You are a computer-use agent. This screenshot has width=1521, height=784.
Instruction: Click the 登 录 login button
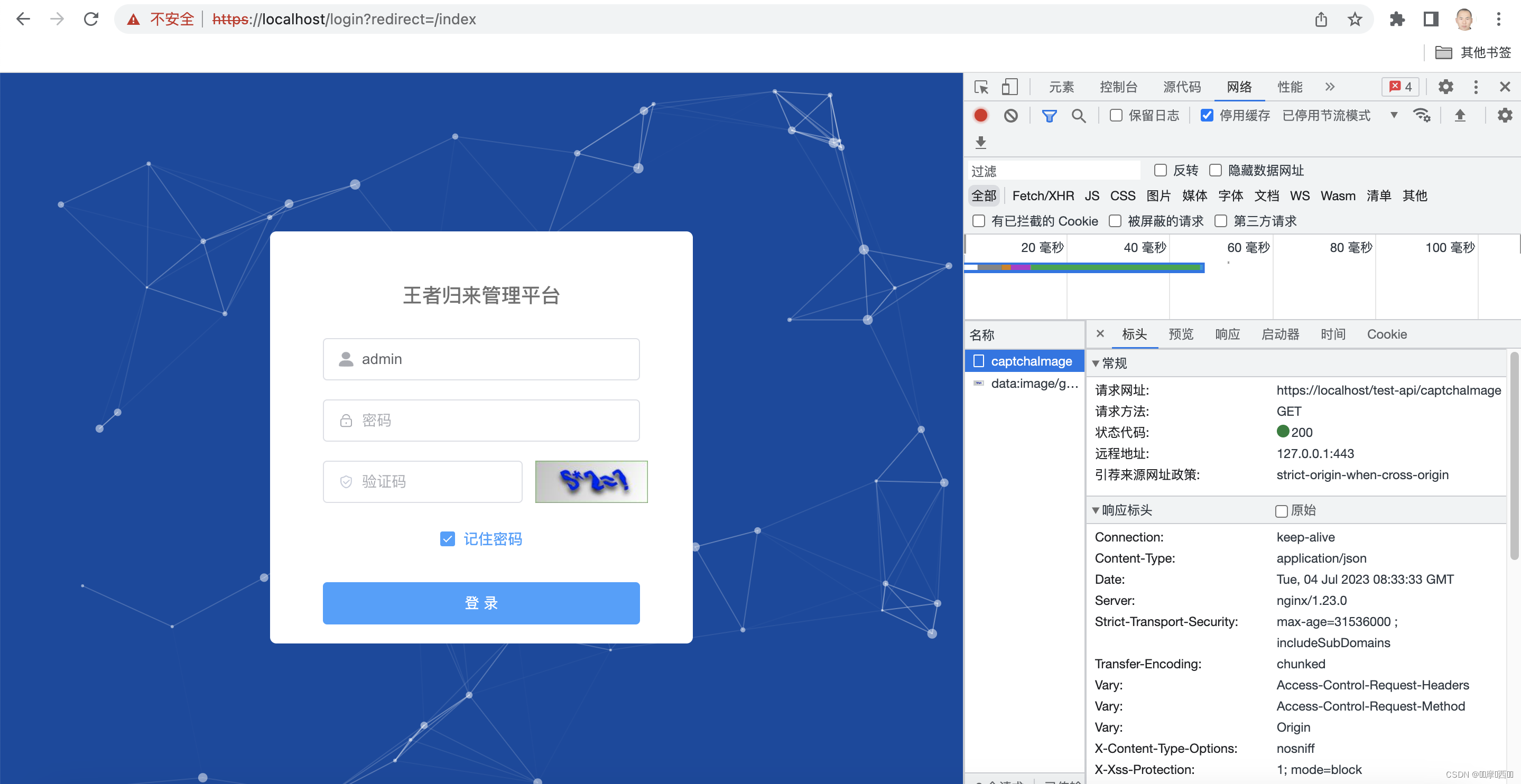pos(480,603)
